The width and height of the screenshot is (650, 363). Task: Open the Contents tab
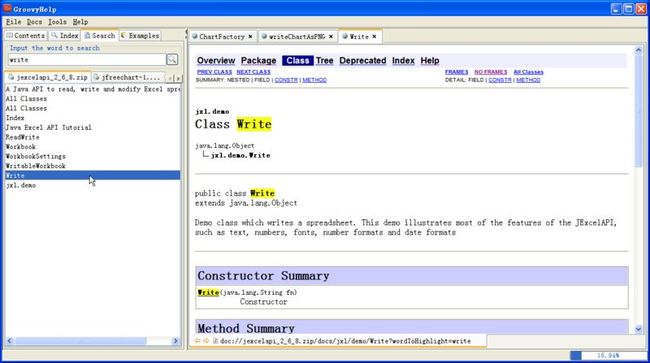[x=26, y=36]
